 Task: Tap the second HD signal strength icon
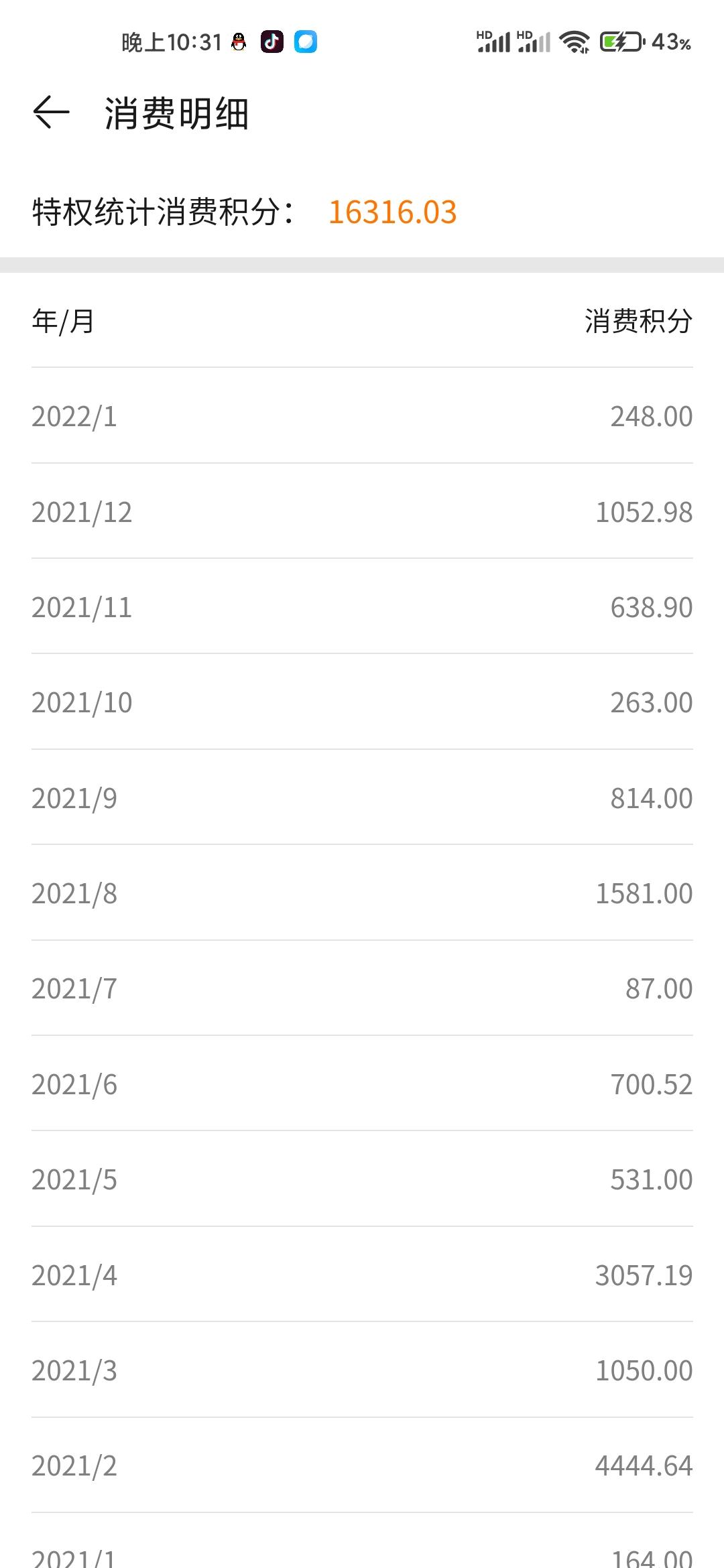(534, 42)
